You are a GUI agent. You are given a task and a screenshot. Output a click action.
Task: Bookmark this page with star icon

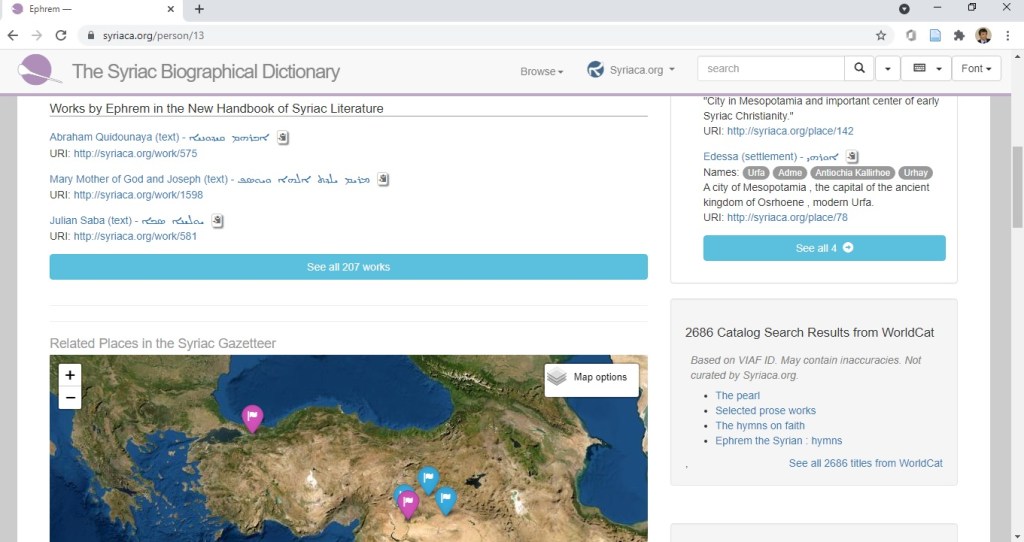point(881,35)
